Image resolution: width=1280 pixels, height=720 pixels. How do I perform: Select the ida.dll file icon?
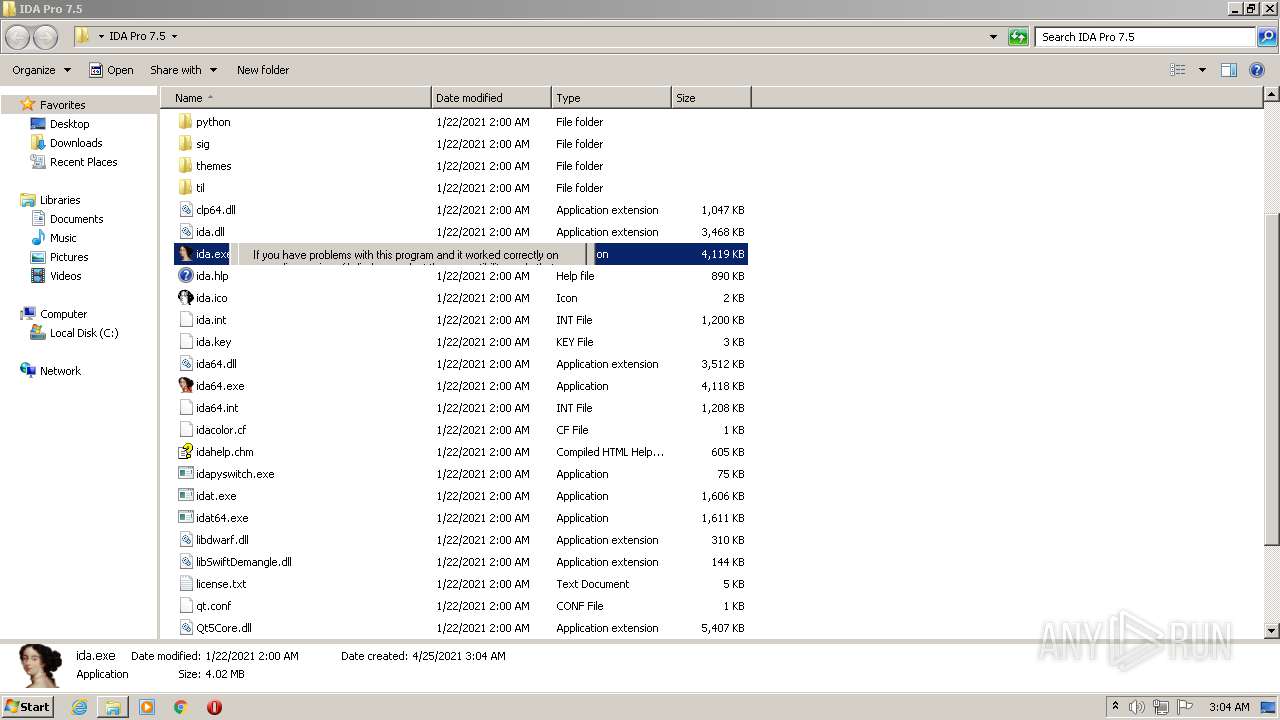pos(185,232)
